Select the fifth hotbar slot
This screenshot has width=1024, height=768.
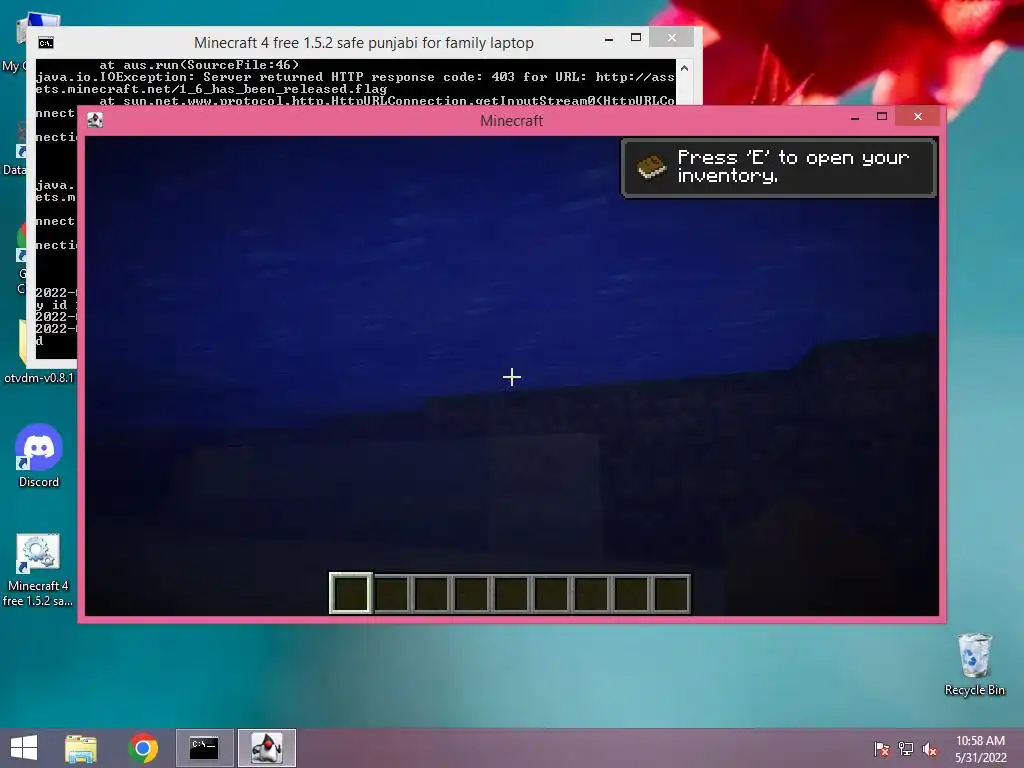point(511,594)
